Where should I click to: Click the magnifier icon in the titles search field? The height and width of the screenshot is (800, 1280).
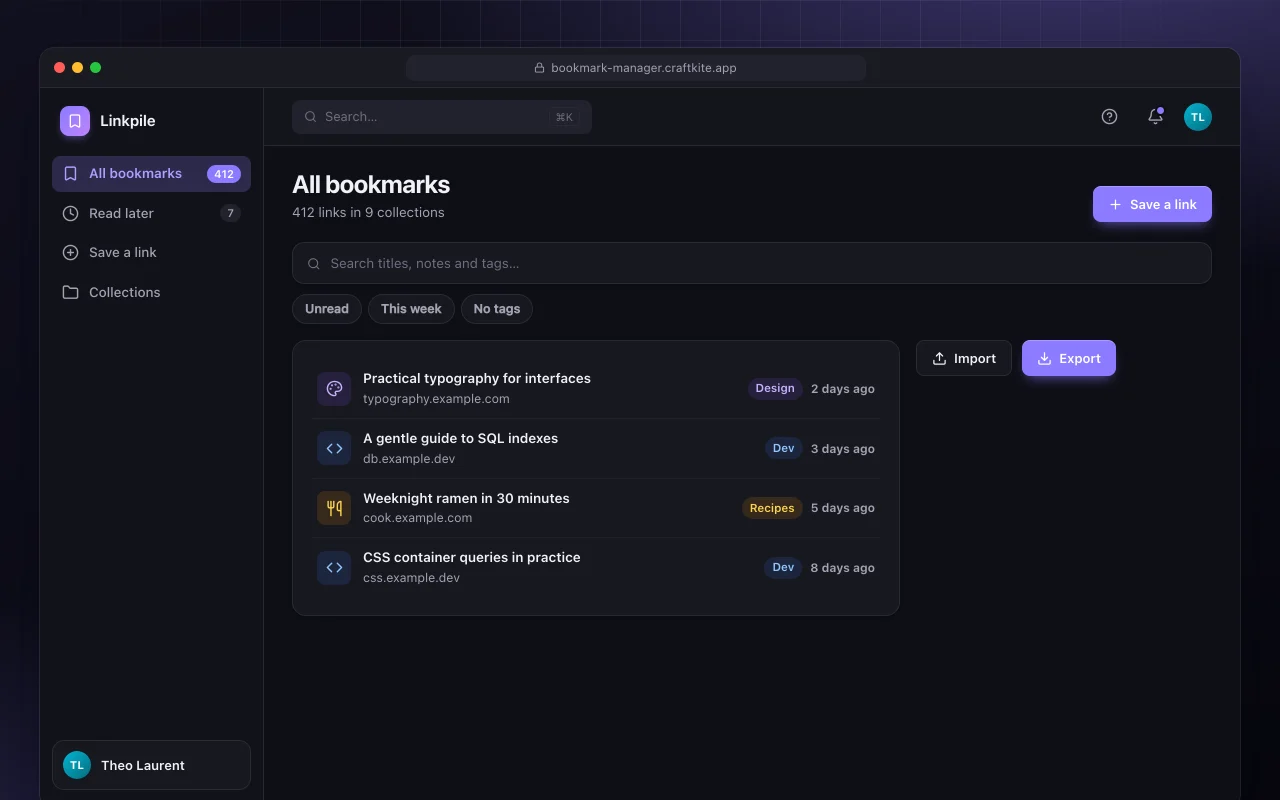tap(314, 264)
